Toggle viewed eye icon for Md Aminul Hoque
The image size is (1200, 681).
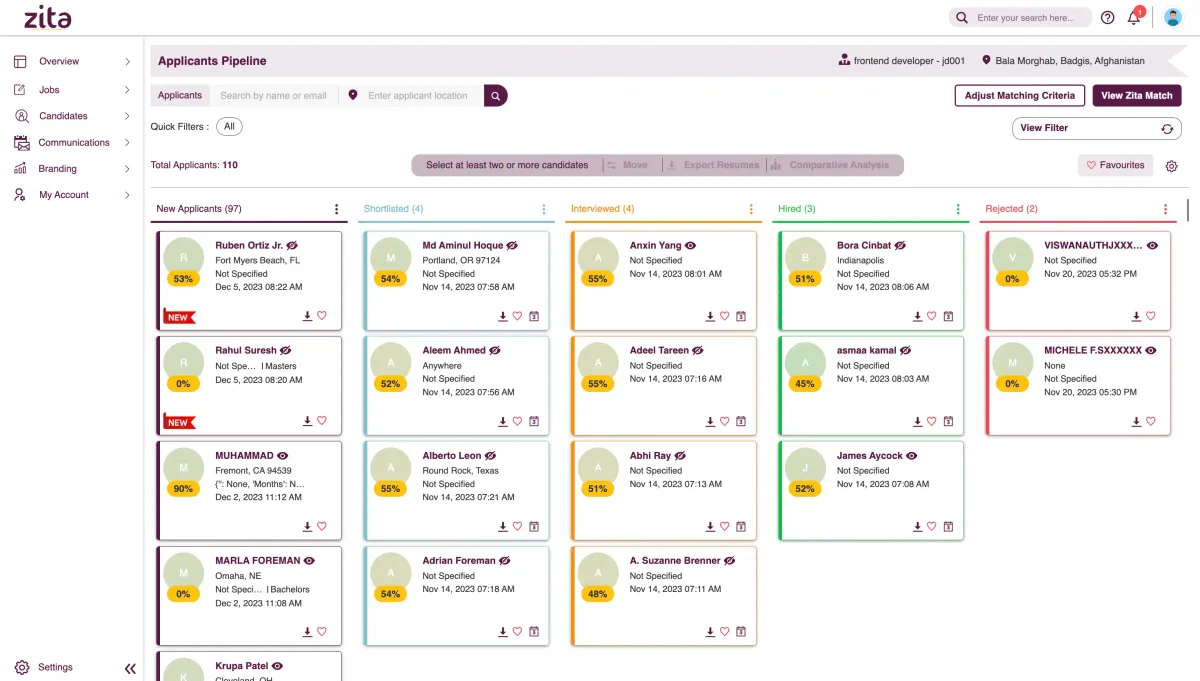point(512,245)
